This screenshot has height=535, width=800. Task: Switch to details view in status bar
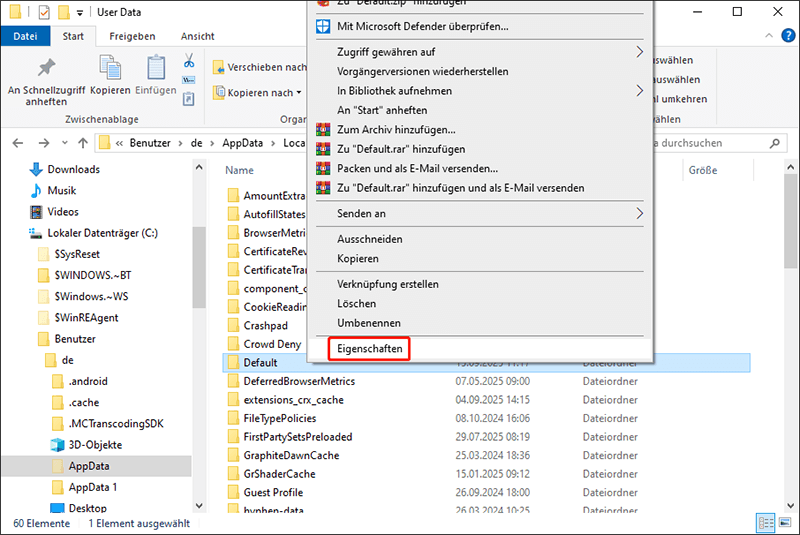(766, 523)
